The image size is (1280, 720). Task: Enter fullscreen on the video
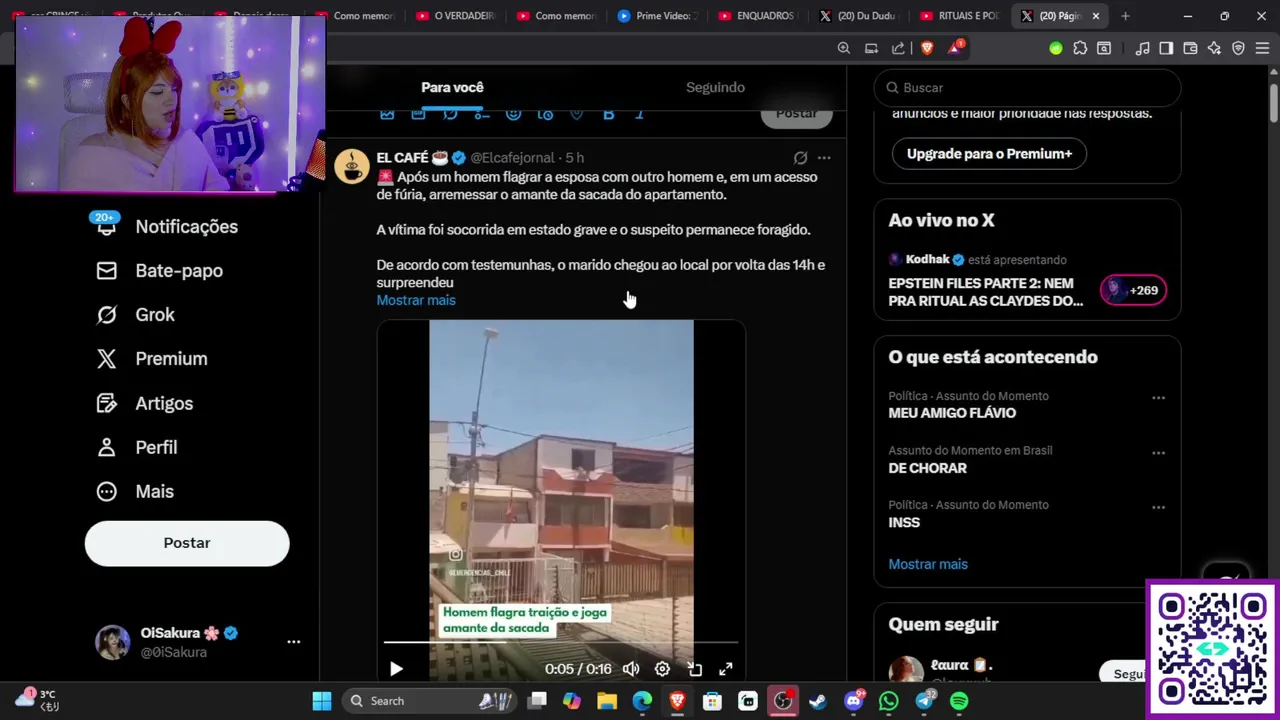[x=726, y=669]
